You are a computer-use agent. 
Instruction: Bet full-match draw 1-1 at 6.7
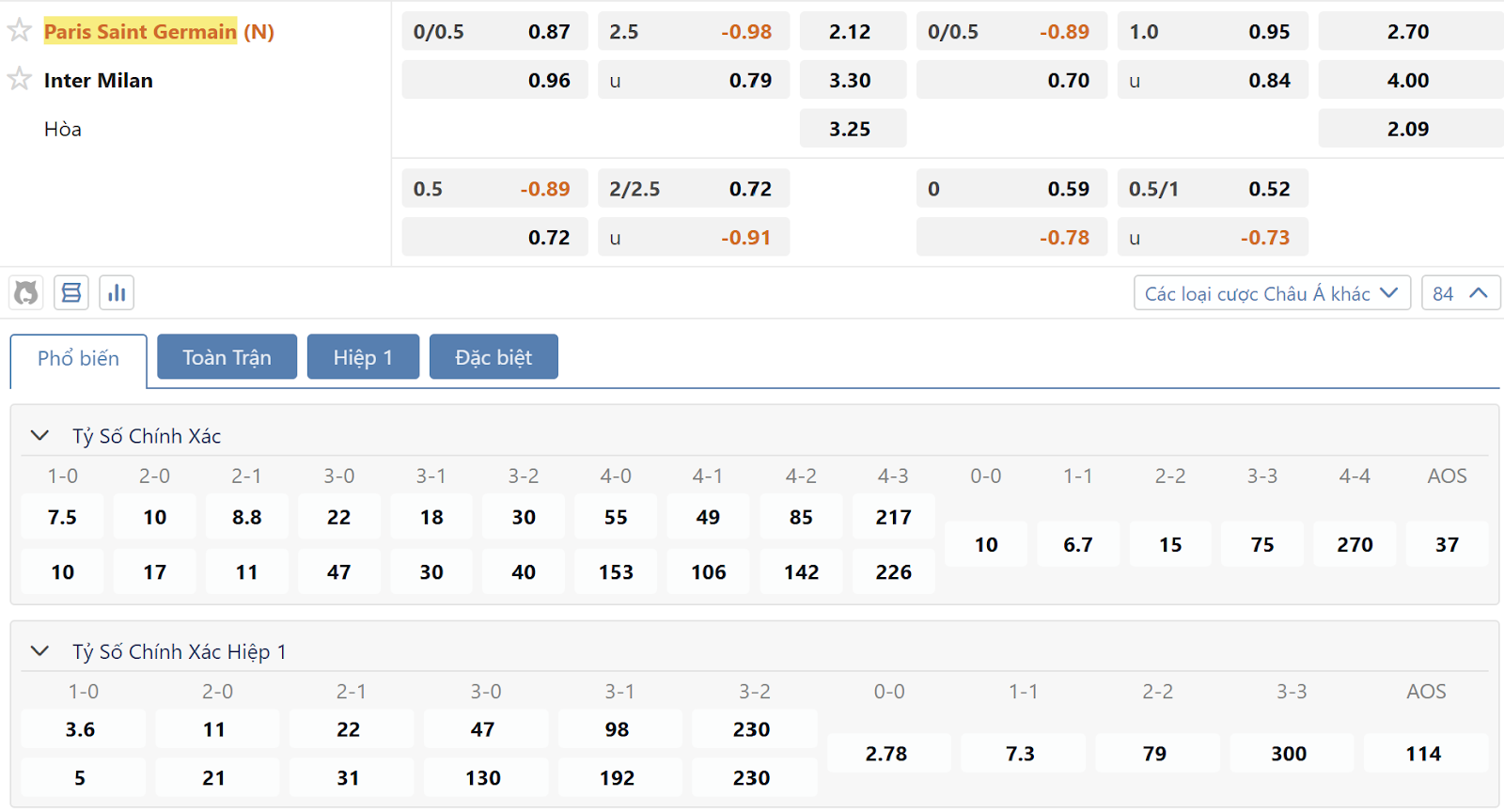point(1078,544)
